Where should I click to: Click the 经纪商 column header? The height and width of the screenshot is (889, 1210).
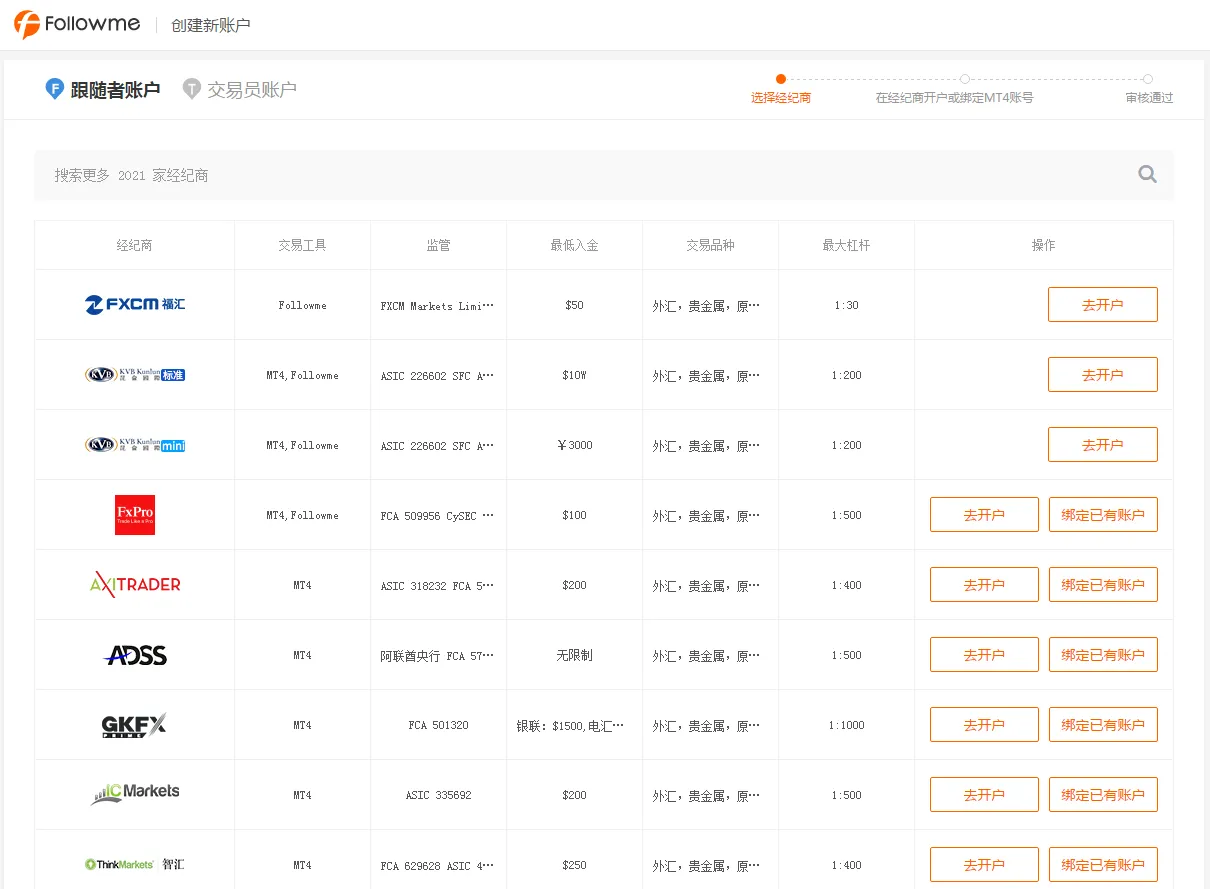pyautogui.click(x=135, y=245)
